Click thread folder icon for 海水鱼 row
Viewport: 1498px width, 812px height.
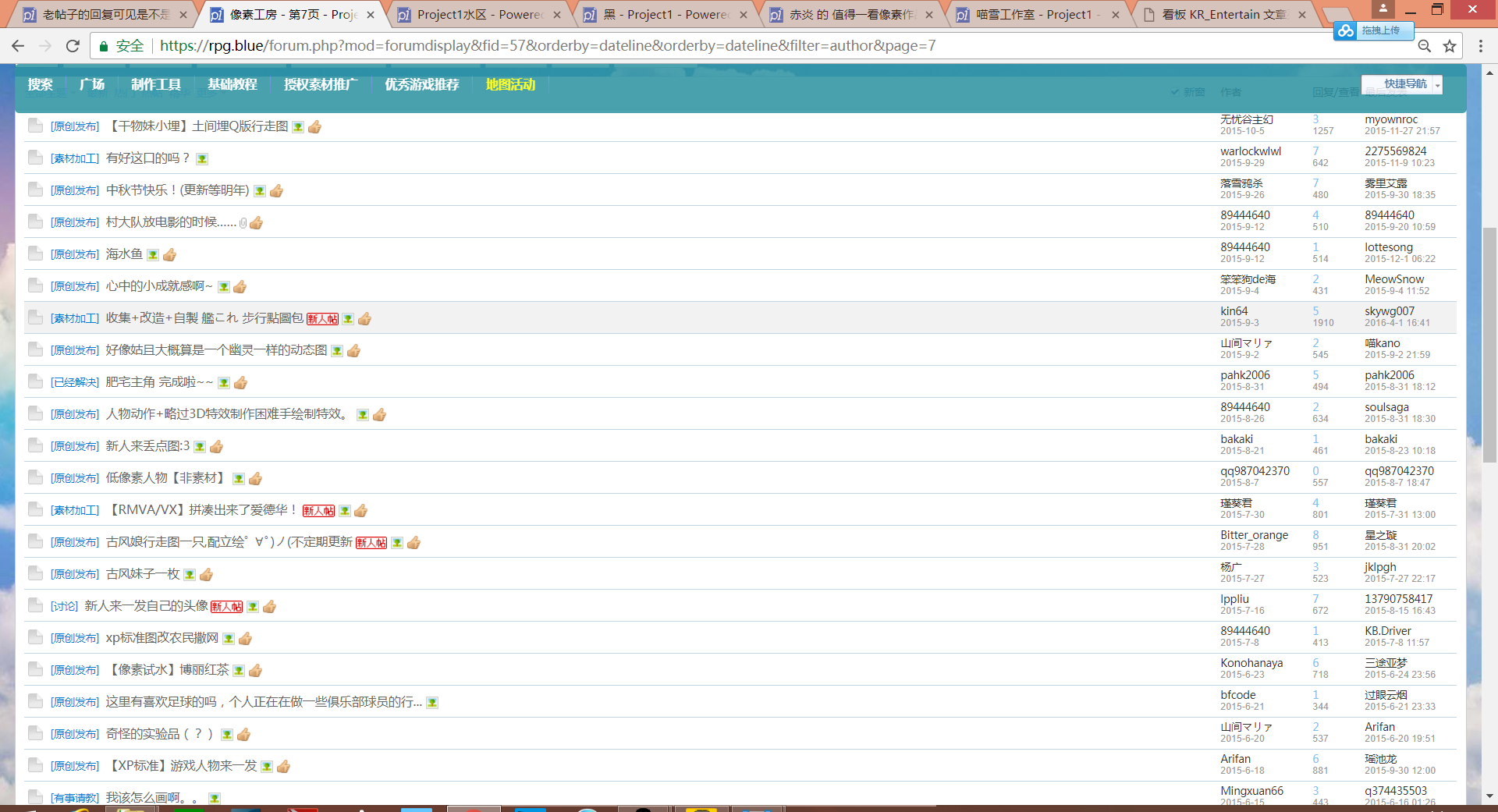35,254
